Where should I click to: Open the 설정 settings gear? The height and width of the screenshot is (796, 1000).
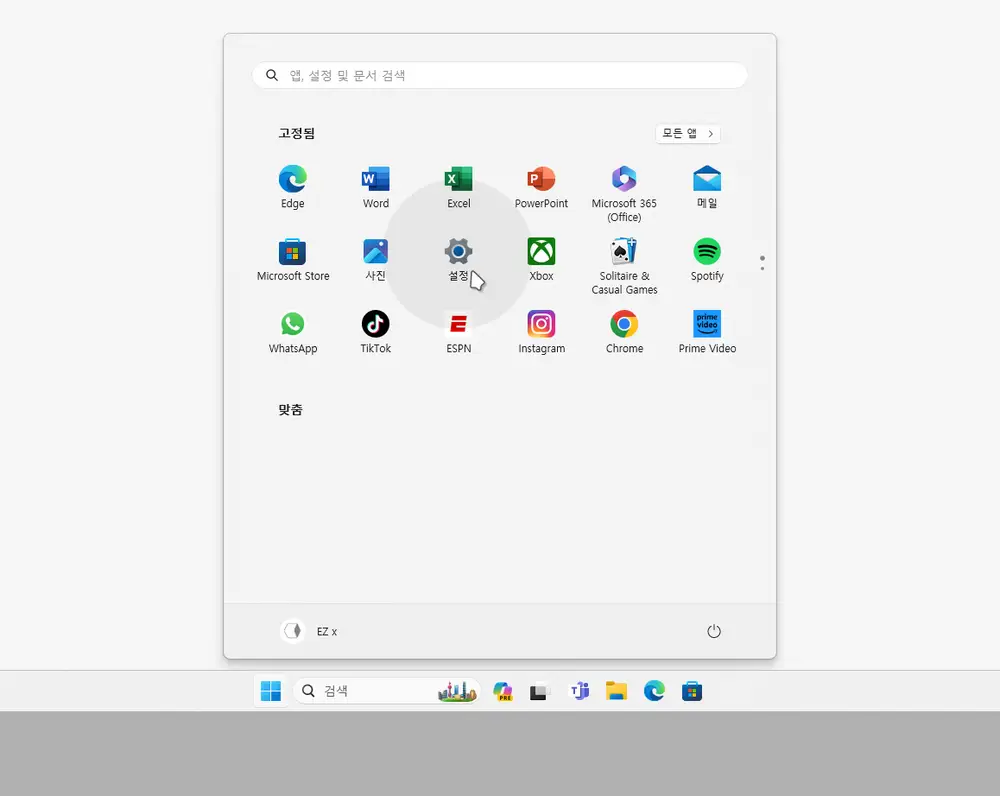pos(459,259)
